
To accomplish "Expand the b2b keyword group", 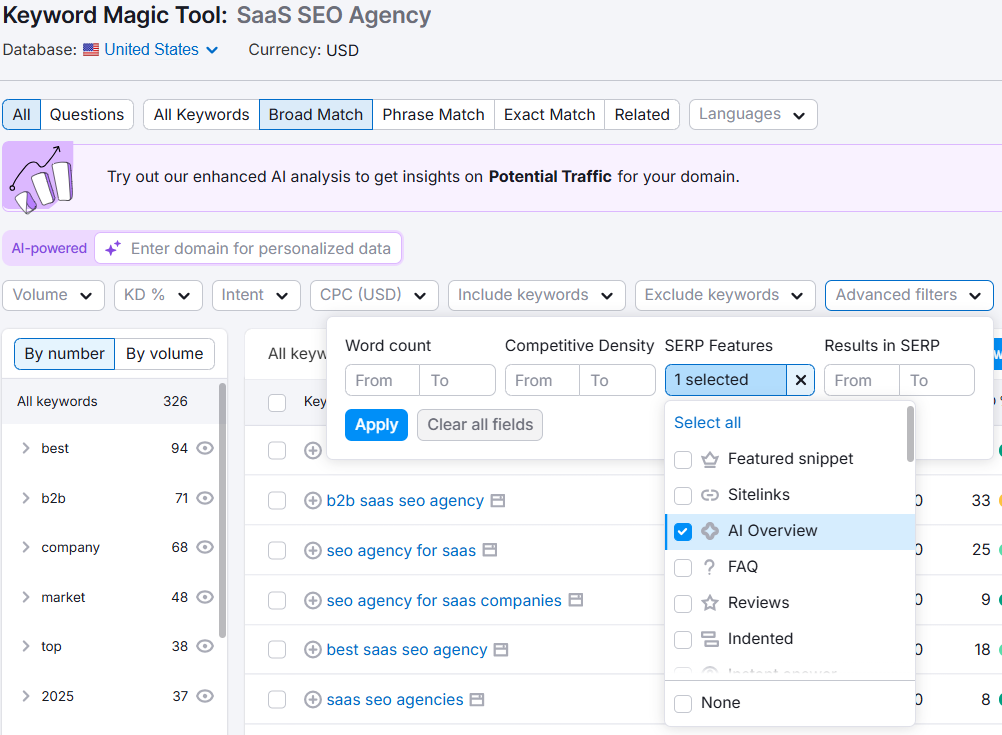I will pos(26,498).
